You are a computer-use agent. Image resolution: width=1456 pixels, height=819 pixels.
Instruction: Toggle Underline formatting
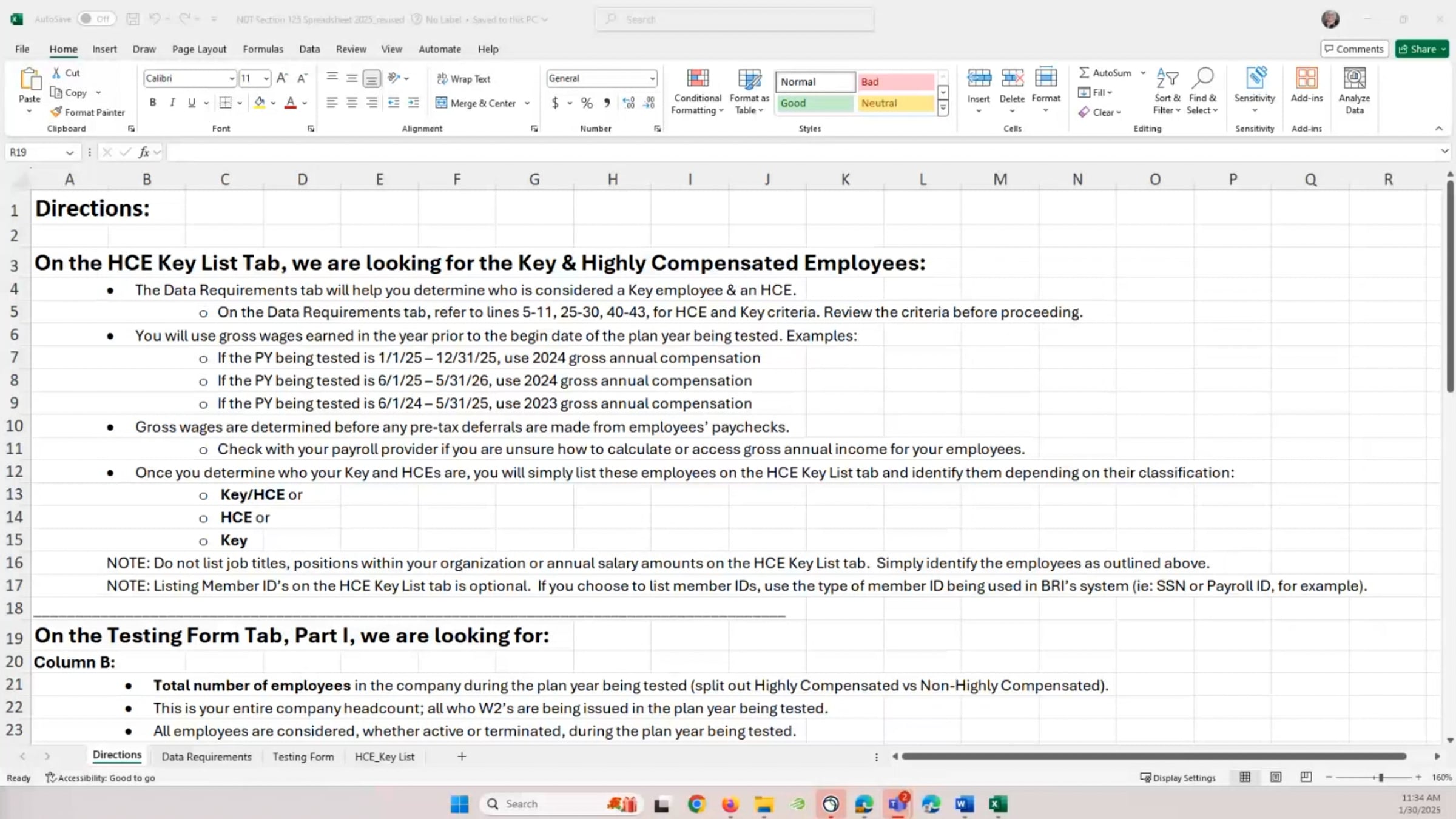(x=191, y=102)
